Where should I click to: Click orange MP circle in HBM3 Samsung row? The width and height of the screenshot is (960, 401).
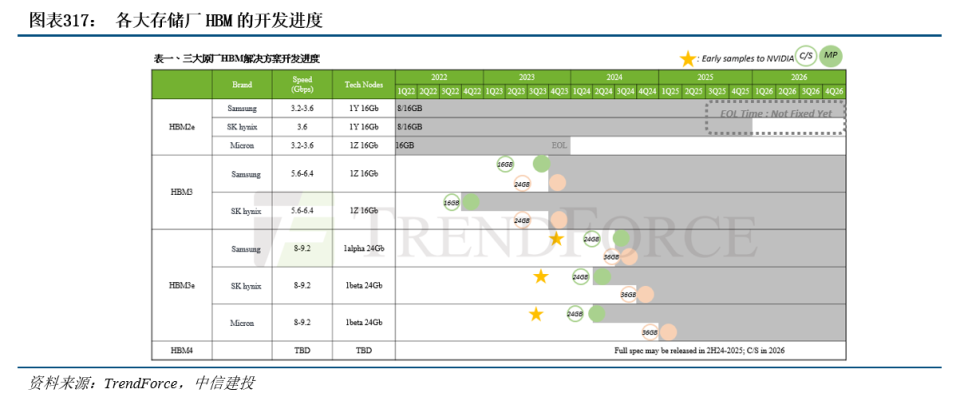[557, 182]
